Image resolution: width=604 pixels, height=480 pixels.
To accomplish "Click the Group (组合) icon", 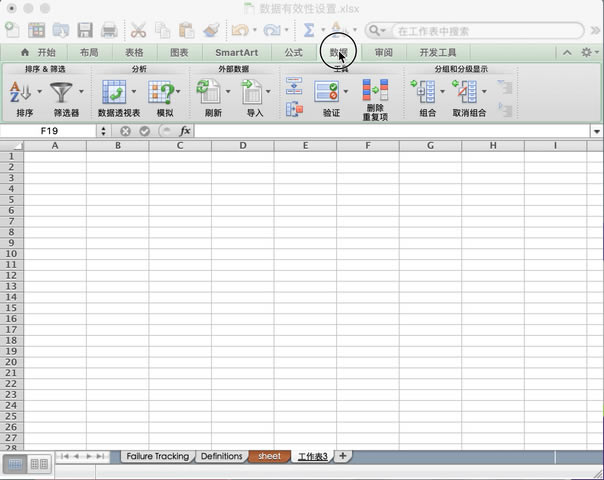I will (424, 93).
